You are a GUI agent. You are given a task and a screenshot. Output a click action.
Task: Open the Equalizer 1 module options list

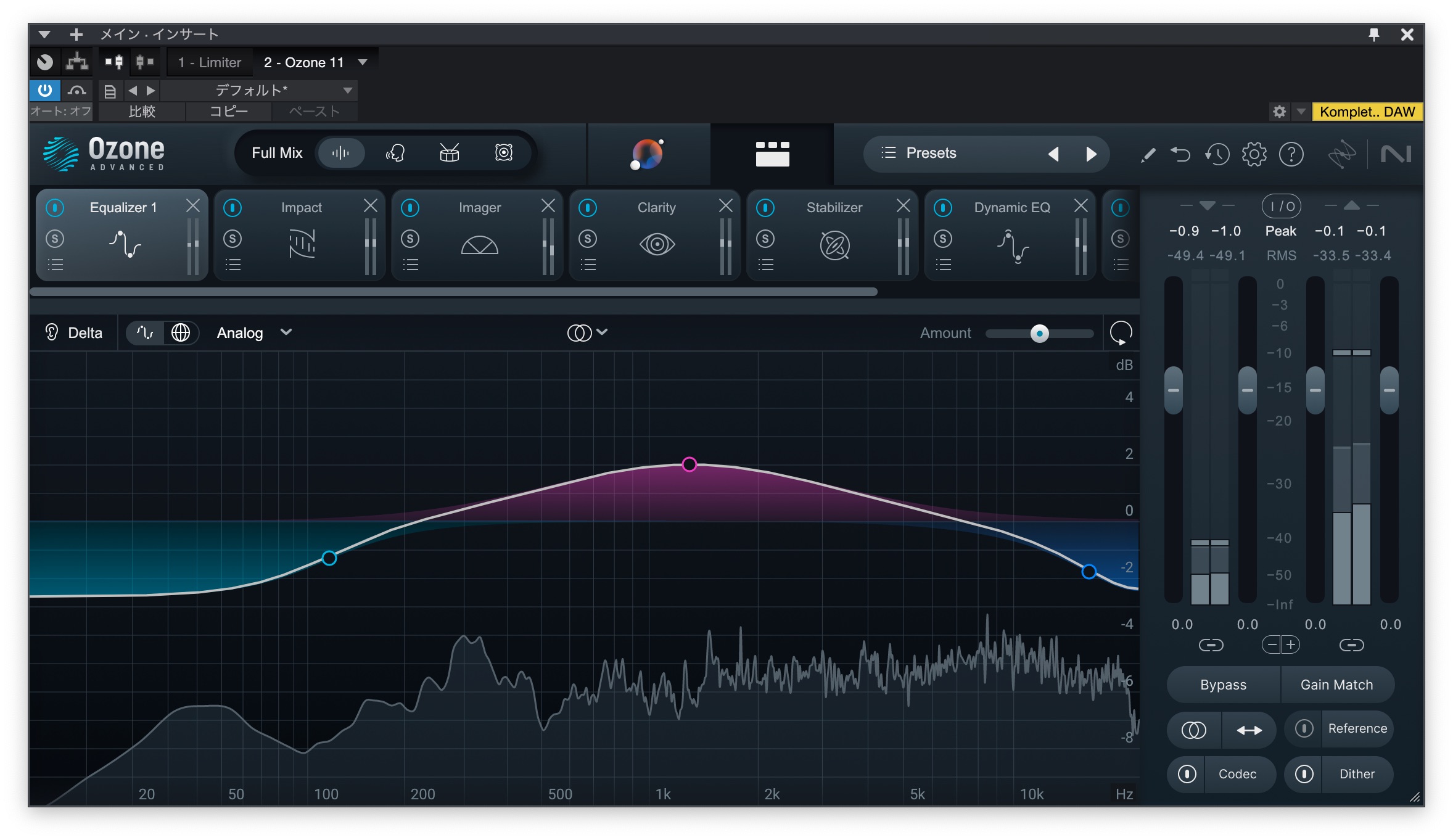pos(55,265)
